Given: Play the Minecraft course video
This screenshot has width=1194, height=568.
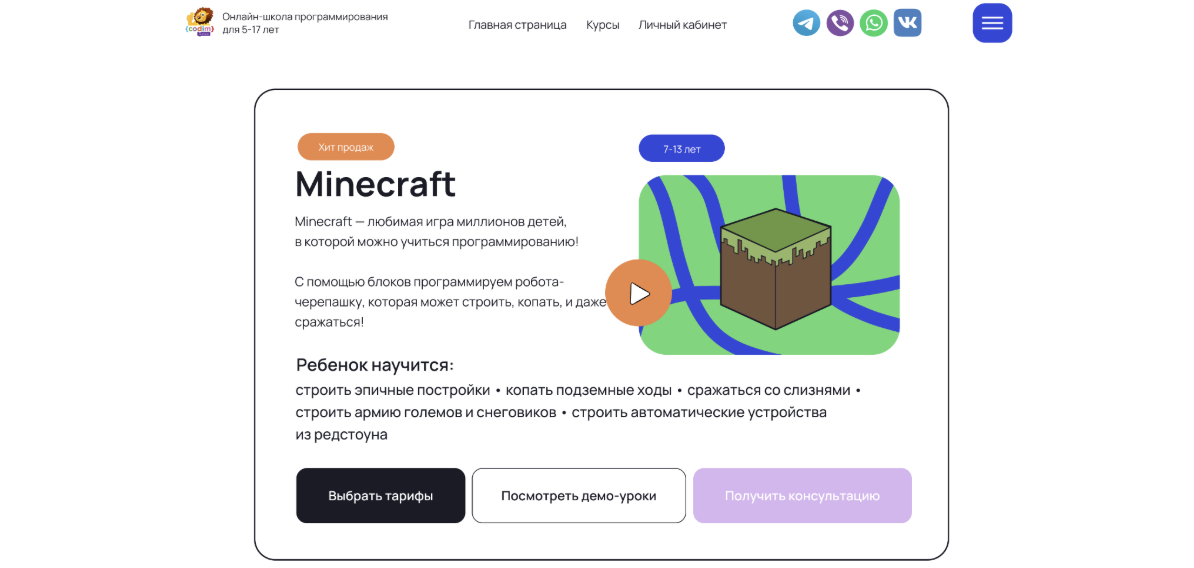Looking at the screenshot, I should click(638, 293).
